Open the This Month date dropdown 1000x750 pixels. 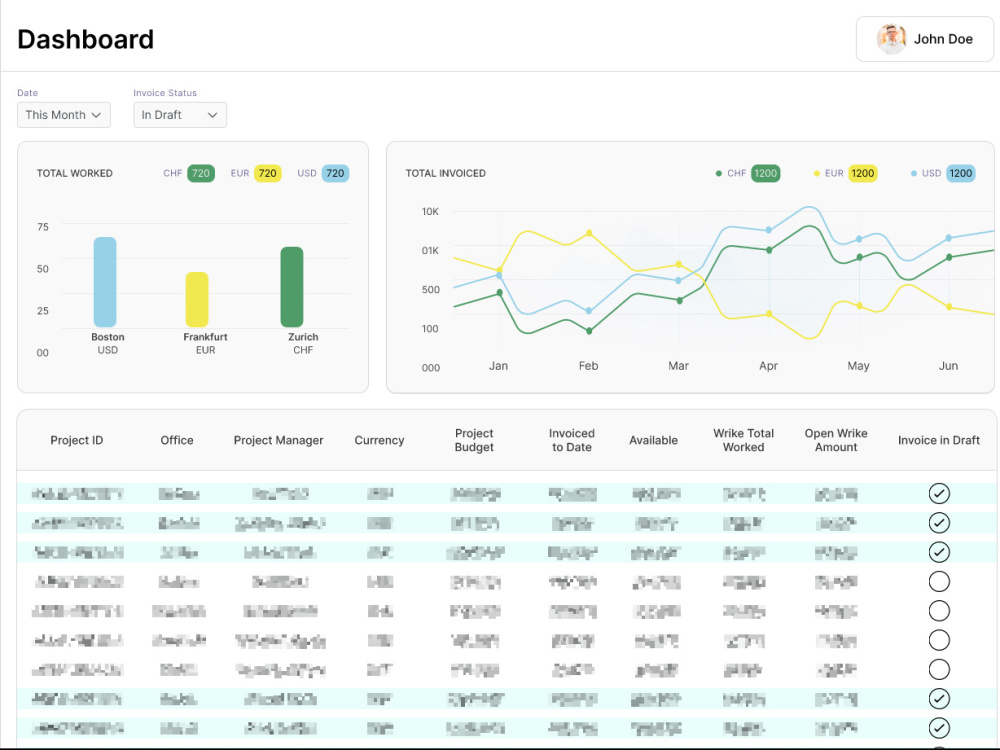point(64,115)
